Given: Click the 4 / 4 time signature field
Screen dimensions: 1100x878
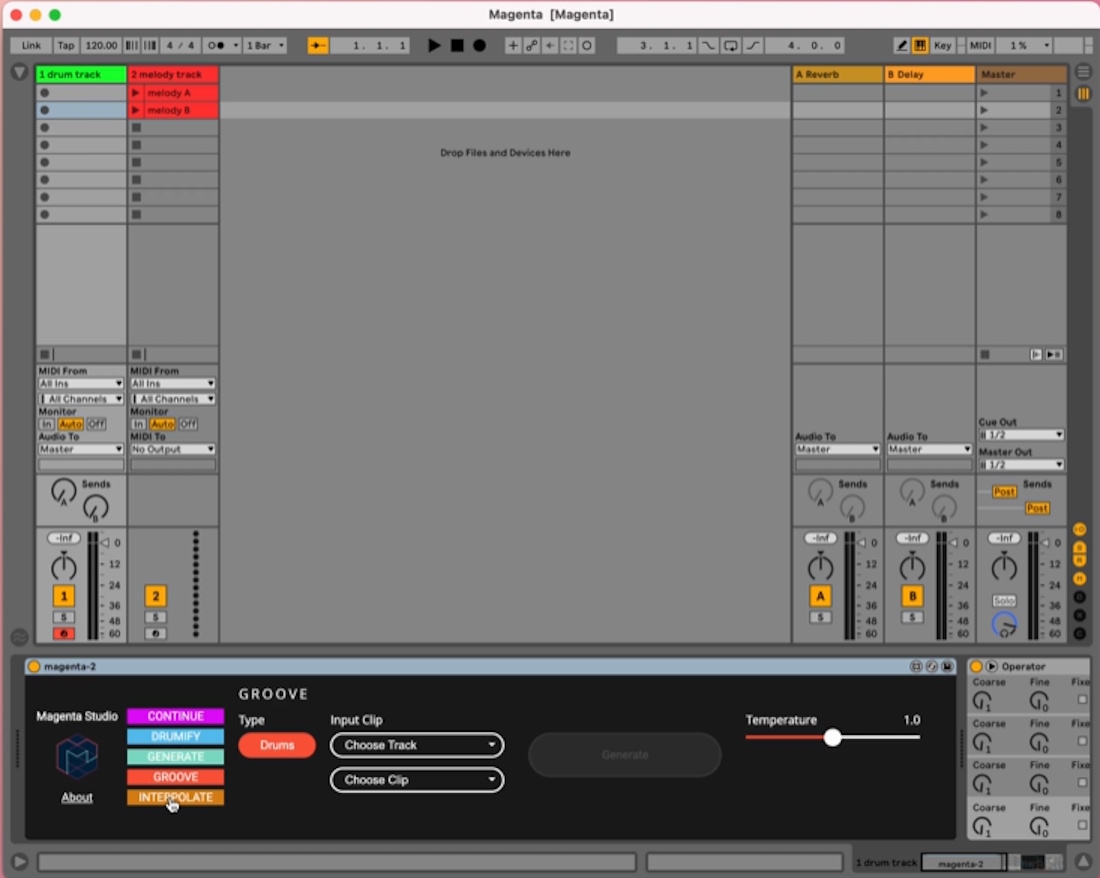Looking at the screenshot, I should (180, 46).
